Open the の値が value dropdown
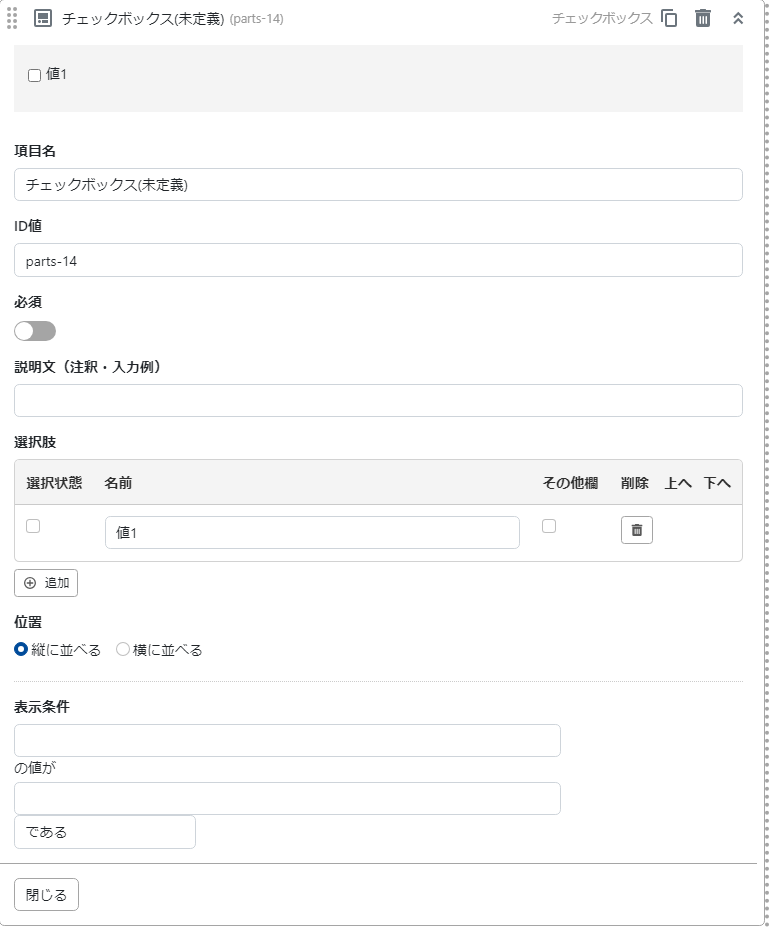This screenshot has width=773, height=927. tap(287, 799)
